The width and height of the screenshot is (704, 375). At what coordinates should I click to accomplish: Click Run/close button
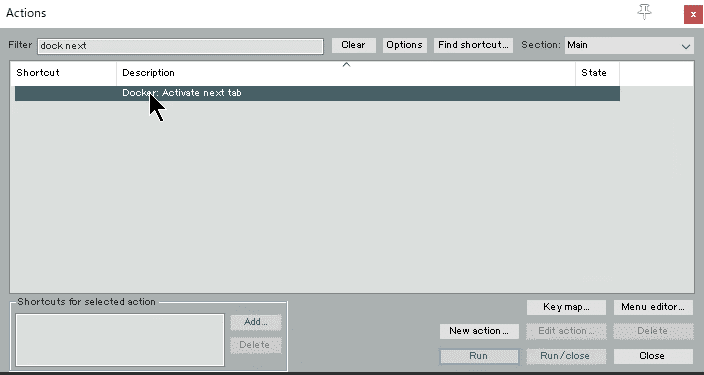pyautogui.click(x=566, y=356)
